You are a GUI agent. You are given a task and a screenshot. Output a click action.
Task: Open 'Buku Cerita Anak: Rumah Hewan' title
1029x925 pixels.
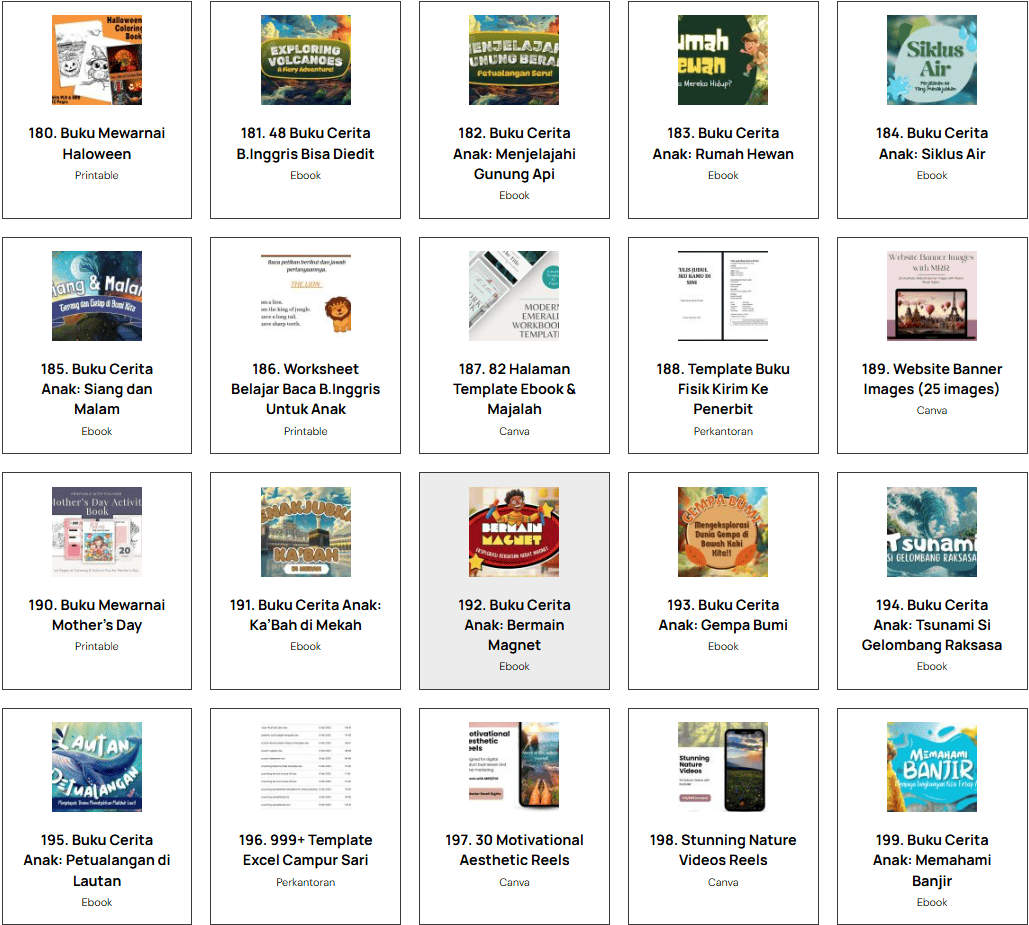[x=723, y=143]
